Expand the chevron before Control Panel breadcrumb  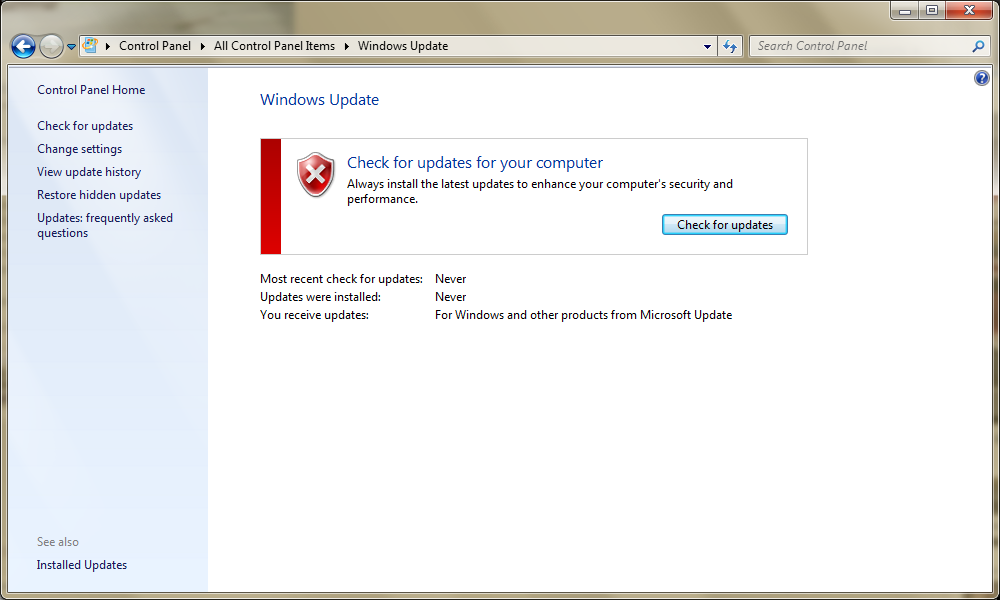pos(108,46)
